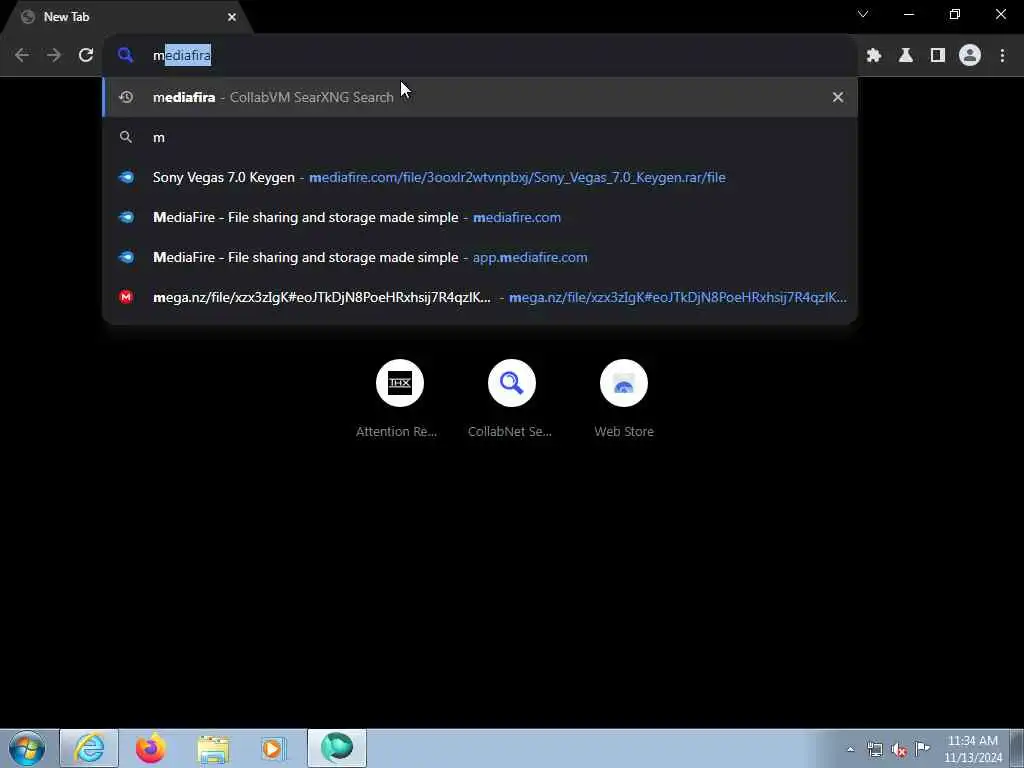Reload the page with the refresh icon
Screen dimensions: 1024x768
[x=86, y=56]
